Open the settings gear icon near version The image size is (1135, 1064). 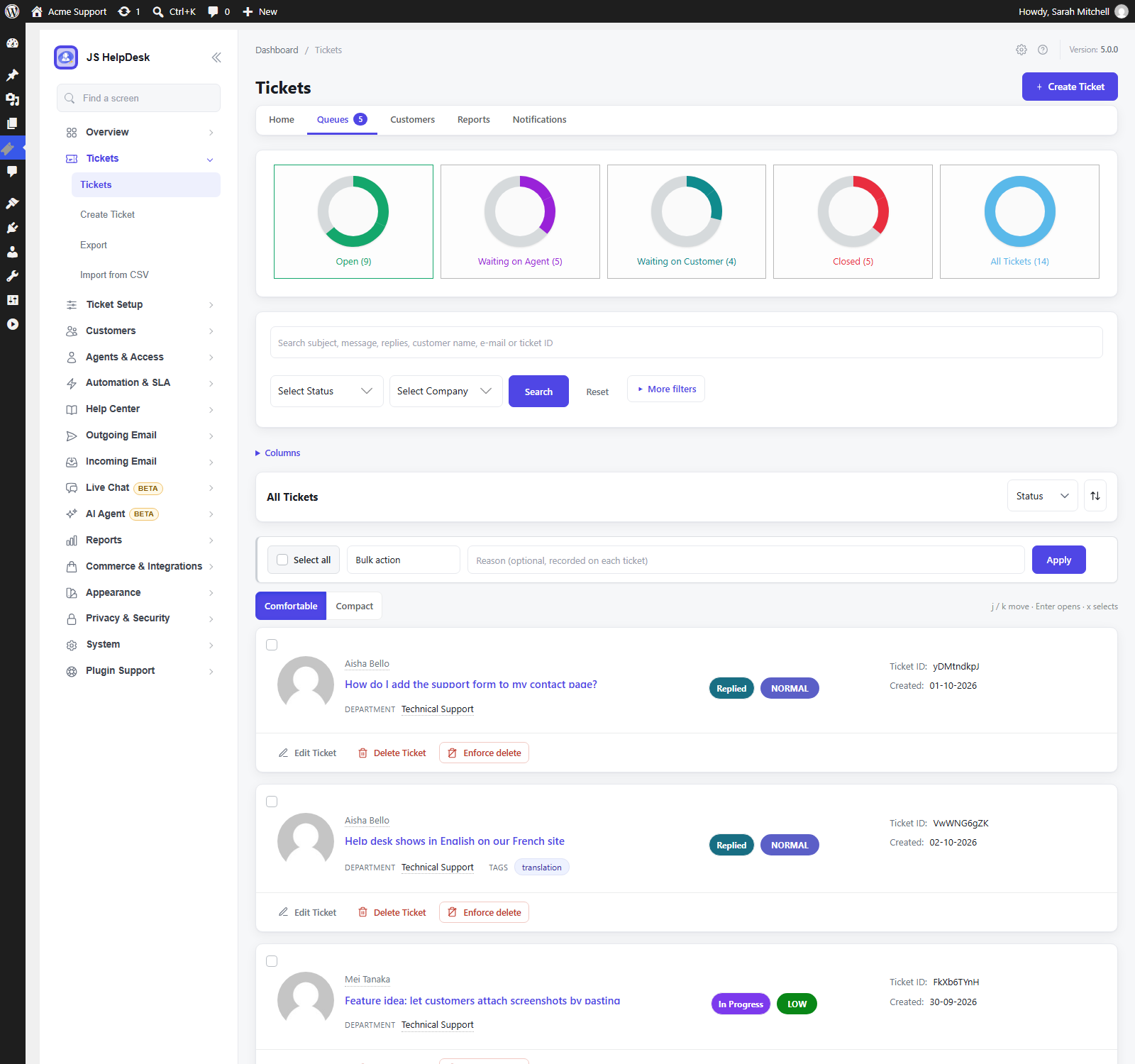[x=1021, y=50]
